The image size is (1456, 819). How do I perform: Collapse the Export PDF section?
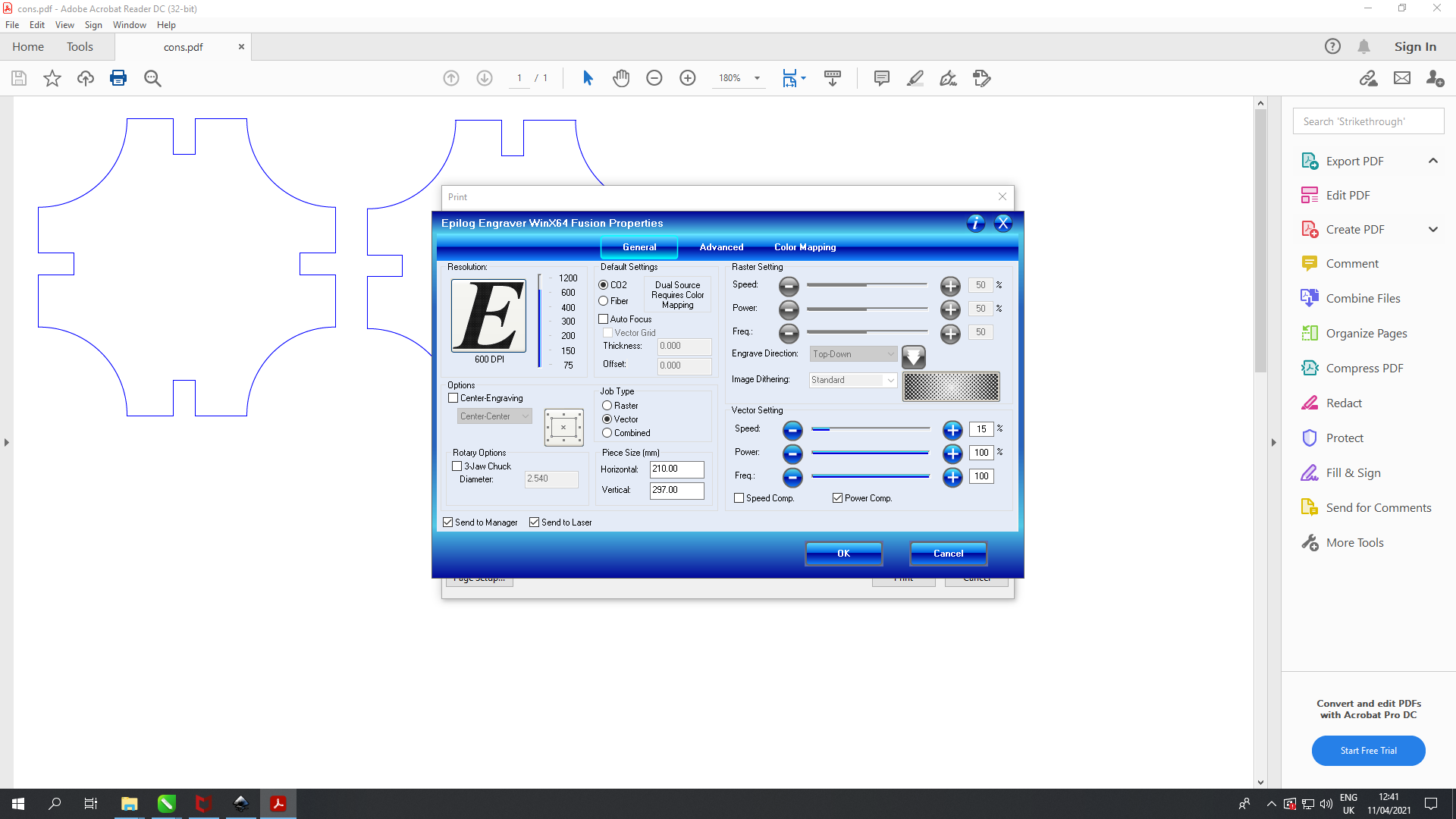click(1433, 161)
